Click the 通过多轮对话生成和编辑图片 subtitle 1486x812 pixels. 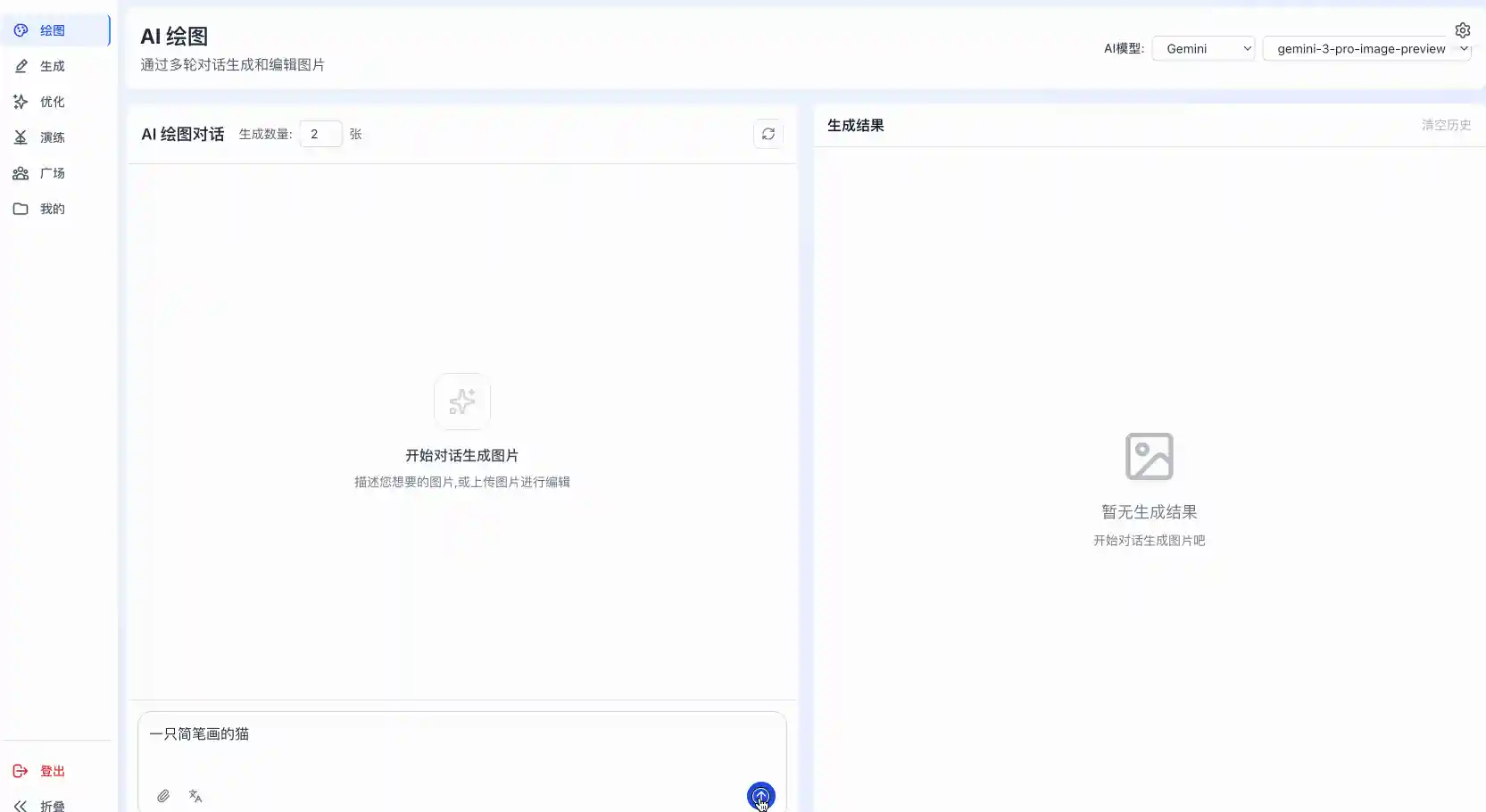[232, 64]
